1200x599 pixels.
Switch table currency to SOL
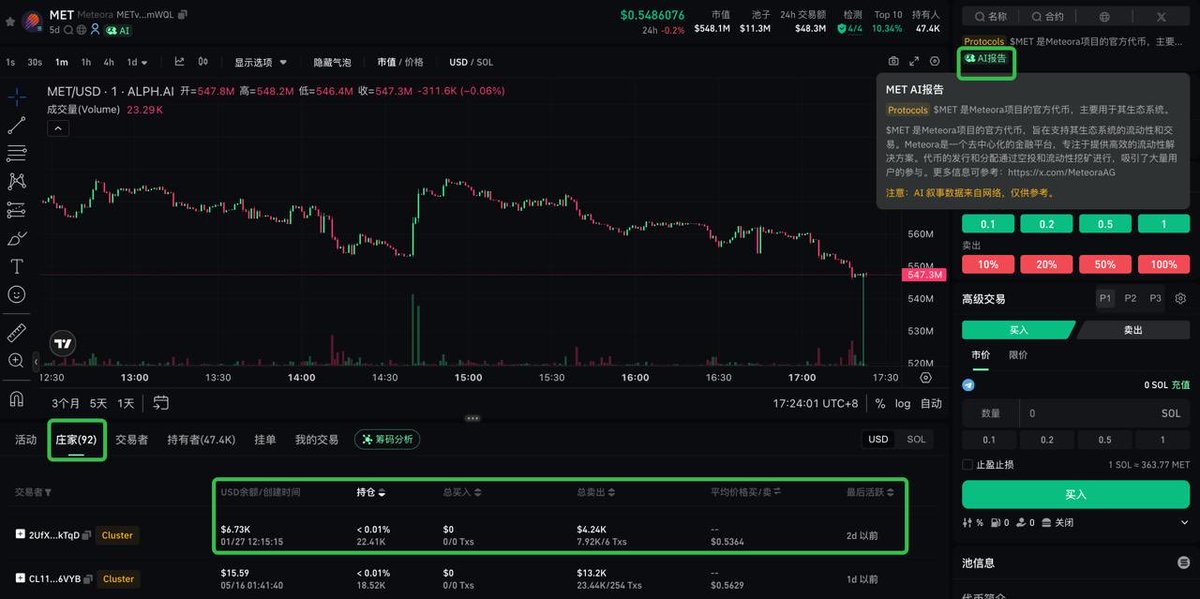[916, 439]
